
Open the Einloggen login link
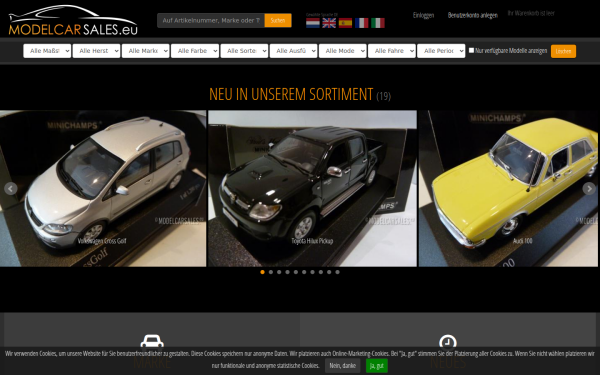pos(423,15)
